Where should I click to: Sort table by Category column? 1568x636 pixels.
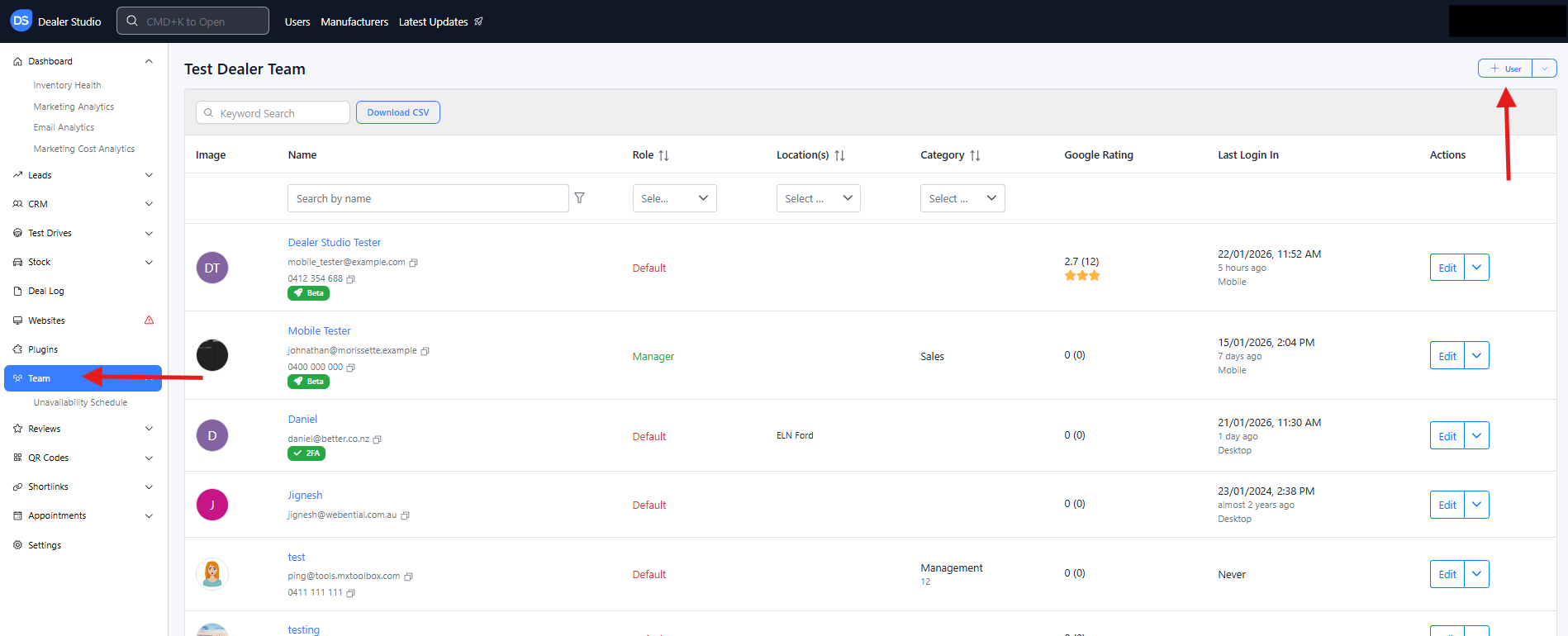click(x=975, y=155)
